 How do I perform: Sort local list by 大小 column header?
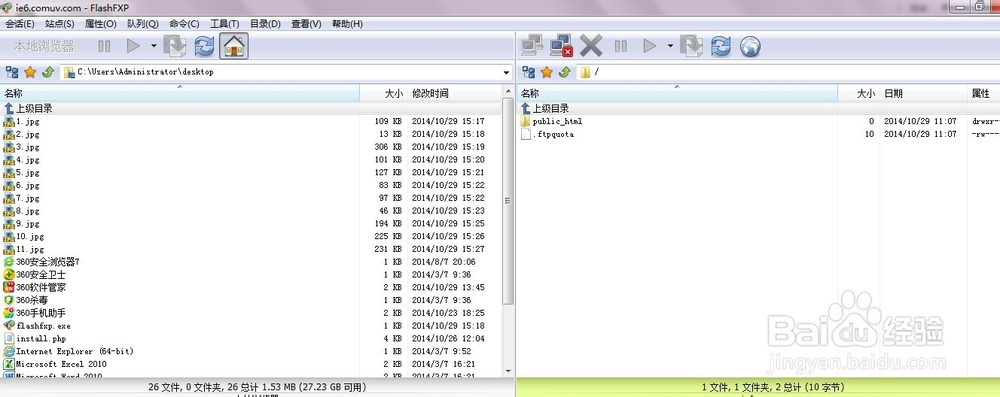click(383, 94)
